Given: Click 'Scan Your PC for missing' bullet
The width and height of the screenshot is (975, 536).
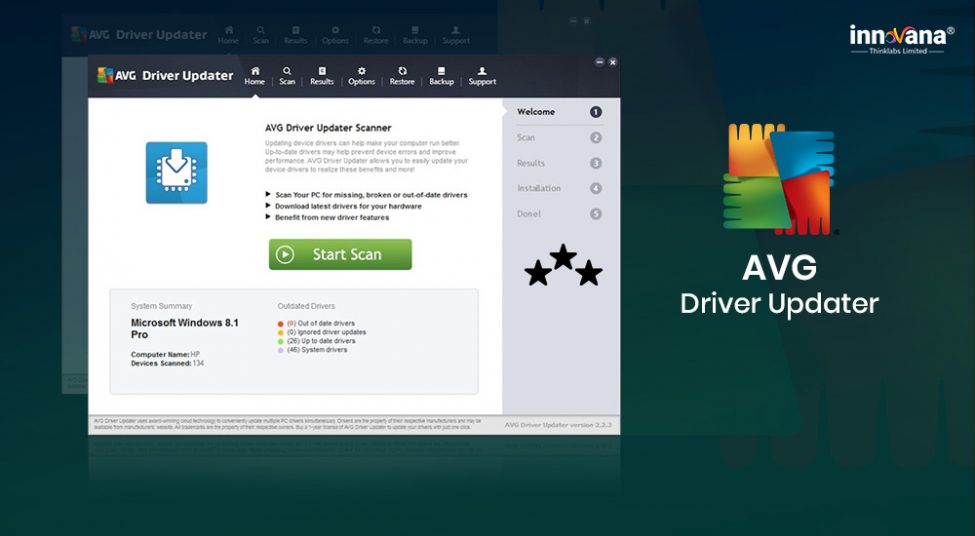Looking at the screenshot, I should click(x=371, y=195).
